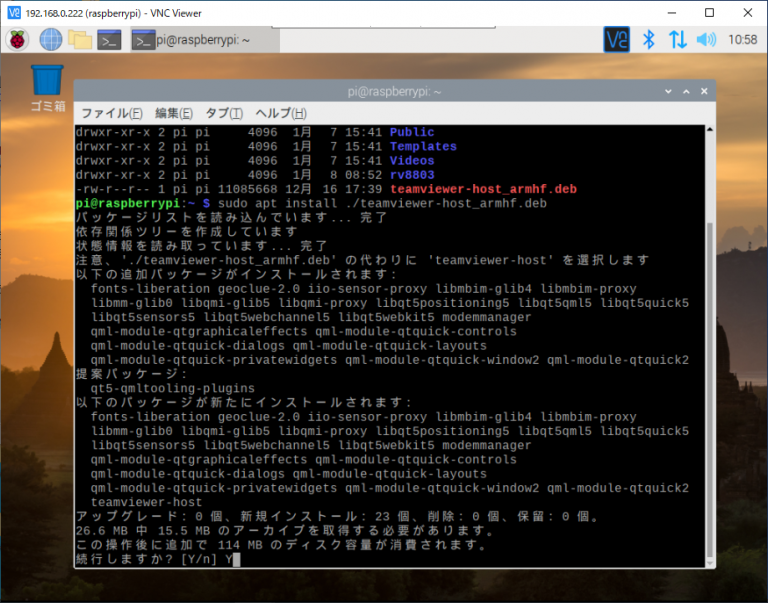
Task: Open the Raspberry Pi main menu
Action: click(x=17, y=39)
